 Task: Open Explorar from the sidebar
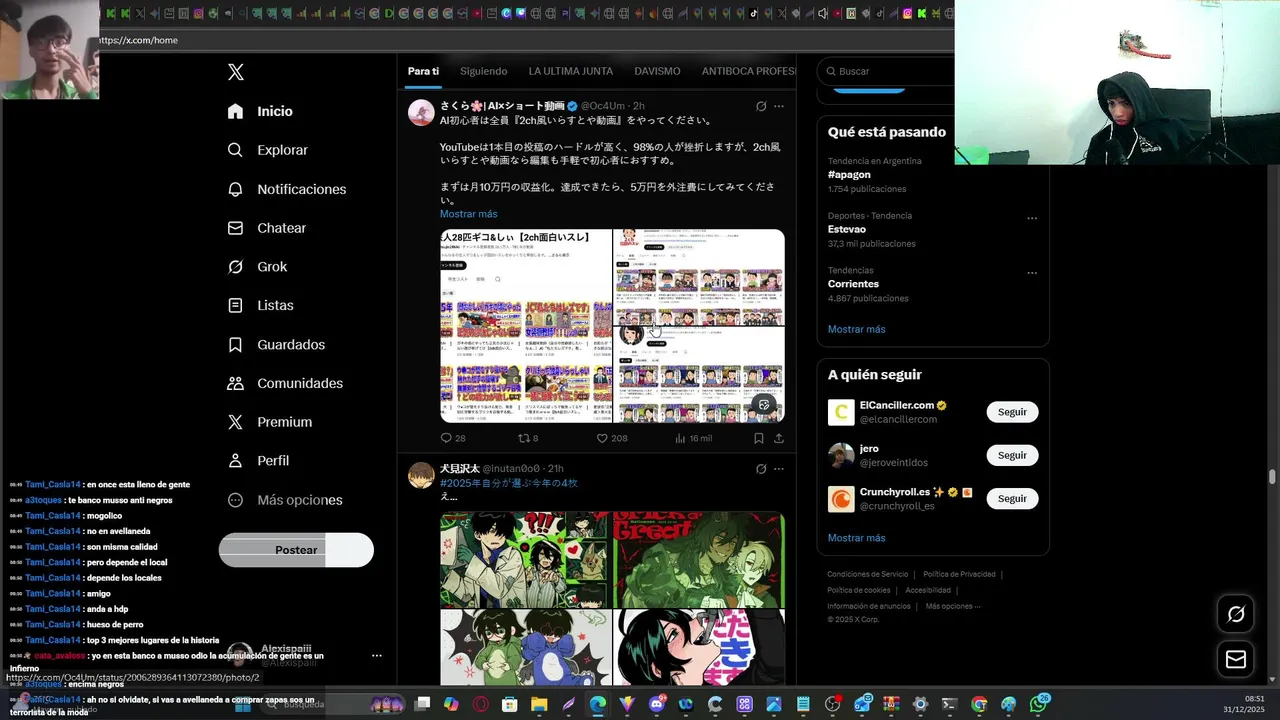[267, 150]
